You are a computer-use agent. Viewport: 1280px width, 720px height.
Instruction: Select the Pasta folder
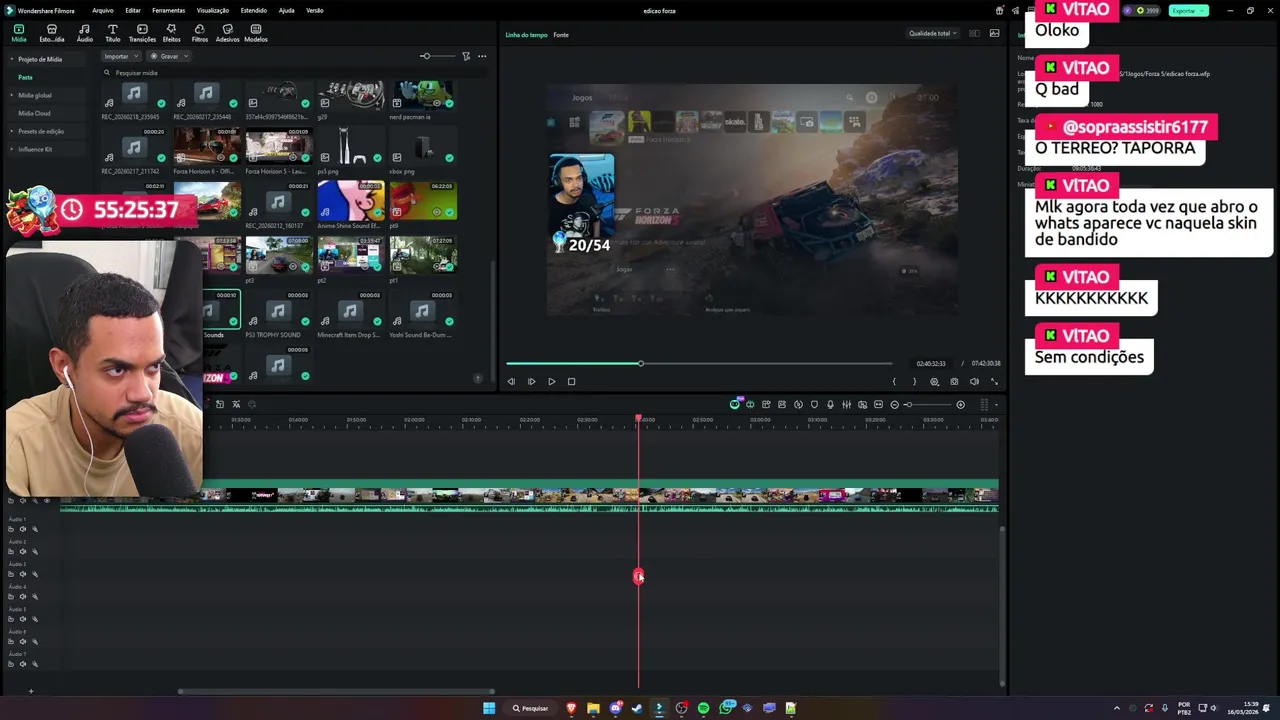[25, 77]
